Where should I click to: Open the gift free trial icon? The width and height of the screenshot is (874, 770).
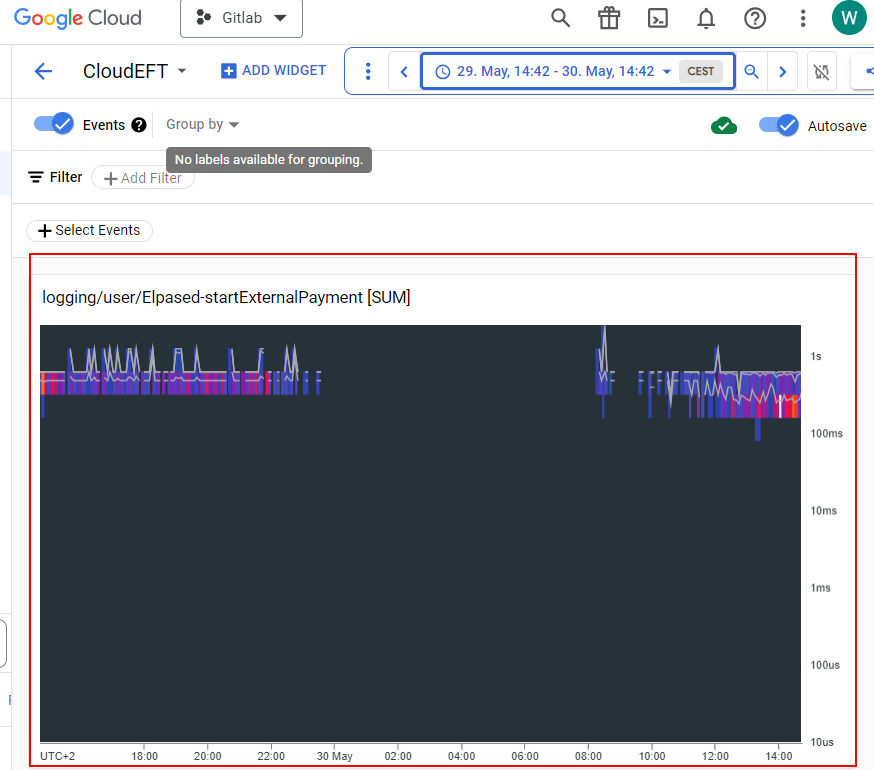609,18
